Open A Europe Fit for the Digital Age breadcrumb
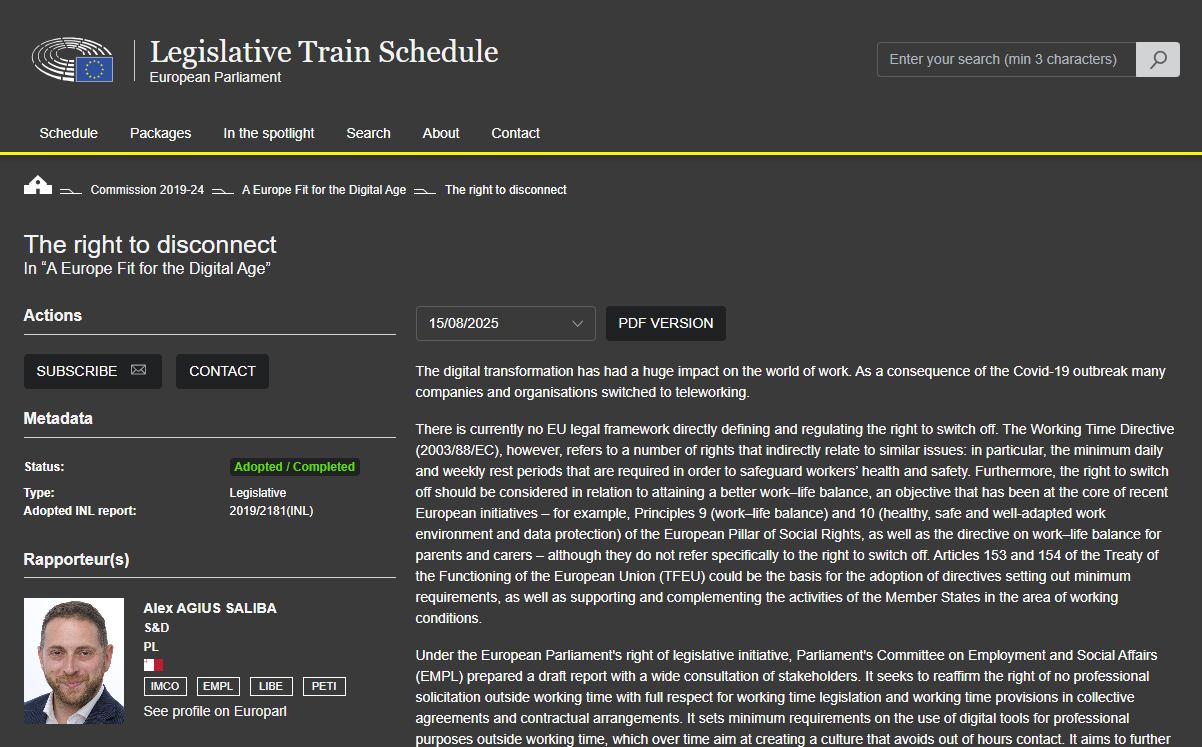1202x747 pixels. point(323,190)
